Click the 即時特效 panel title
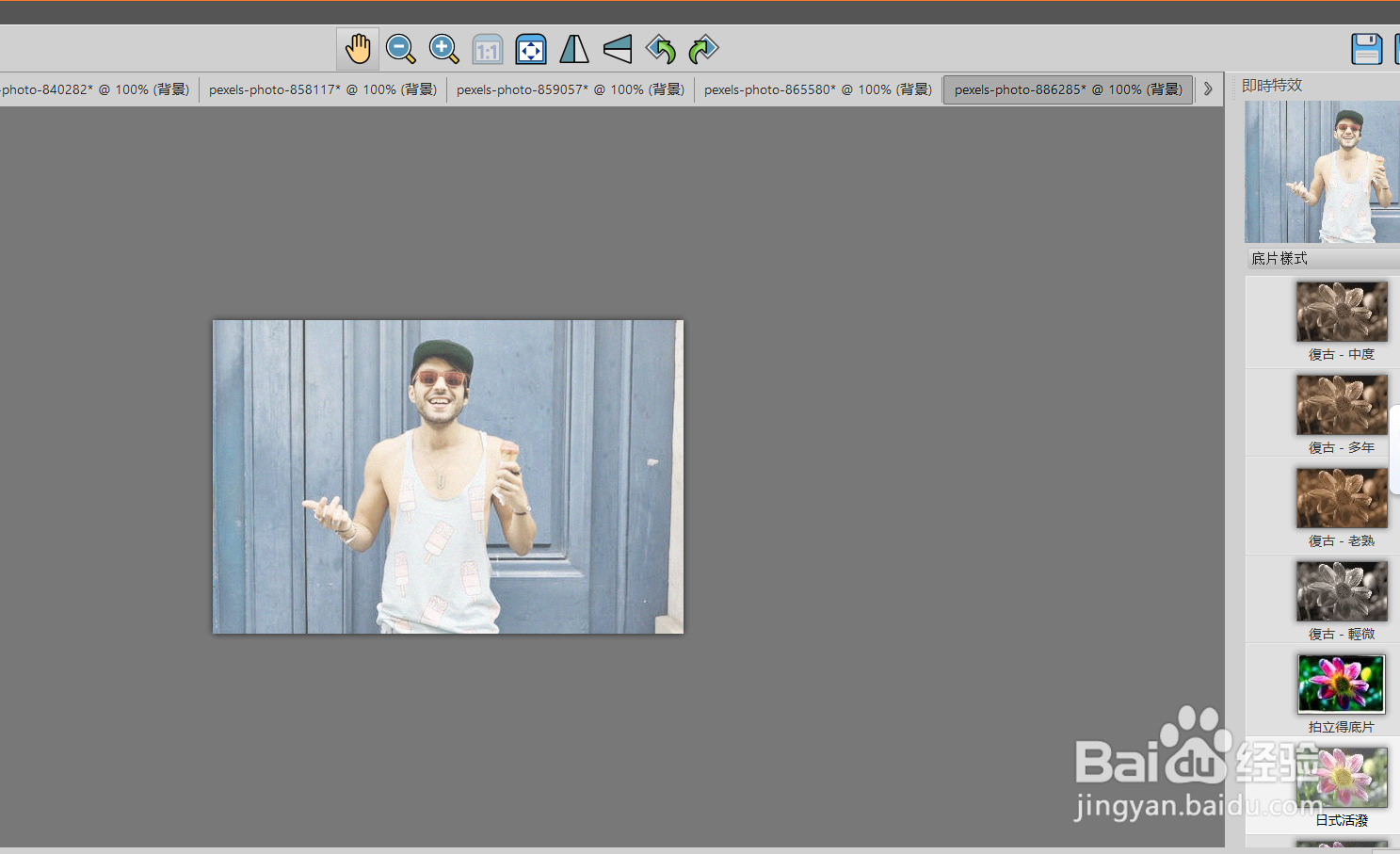The width and height of the screenshot is (1400, 854). click(x=1272, y=85)
